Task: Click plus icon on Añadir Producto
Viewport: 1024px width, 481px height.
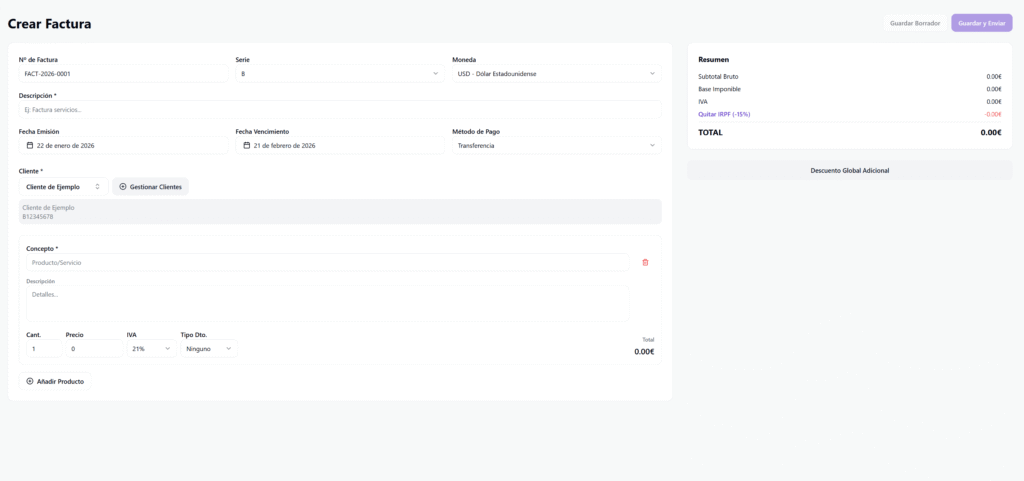Action: [30, 381]
